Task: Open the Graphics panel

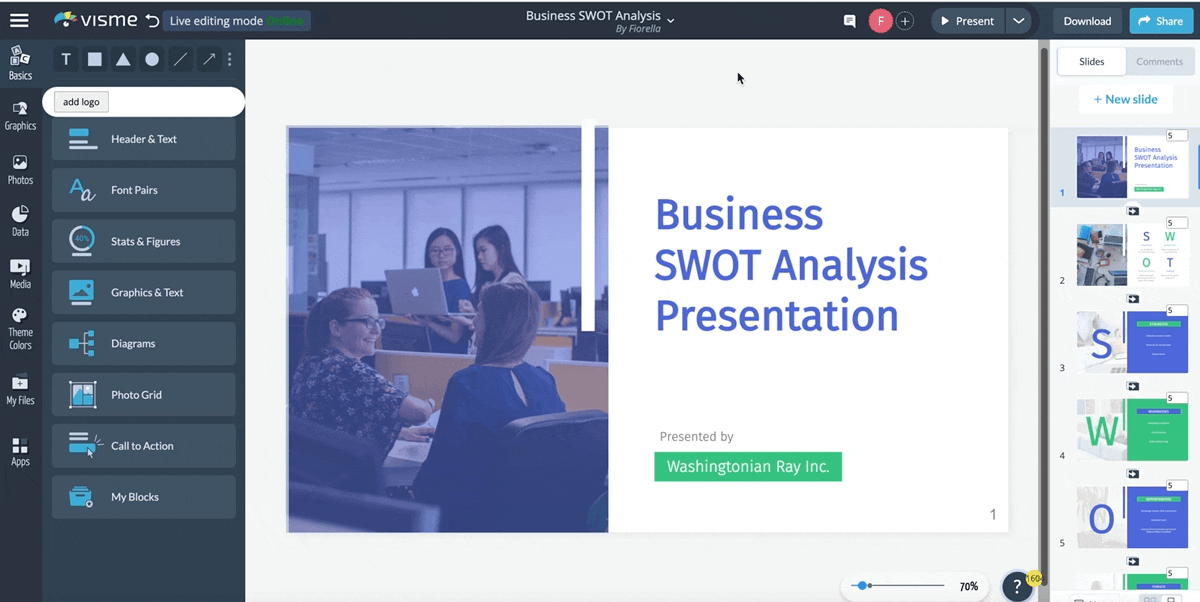Action: (x=20, y=113)
